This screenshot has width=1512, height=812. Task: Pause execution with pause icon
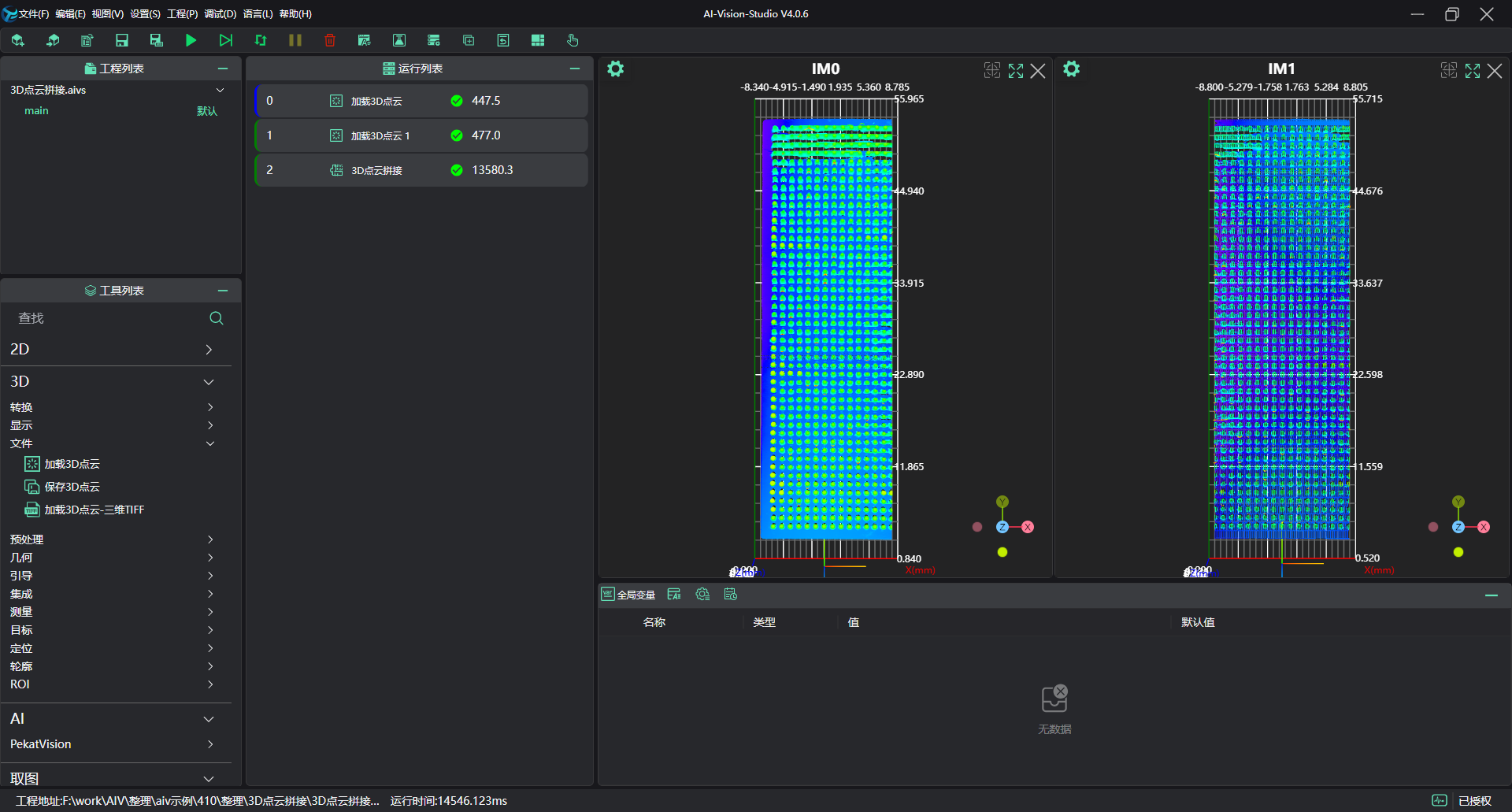click(295, 40)
